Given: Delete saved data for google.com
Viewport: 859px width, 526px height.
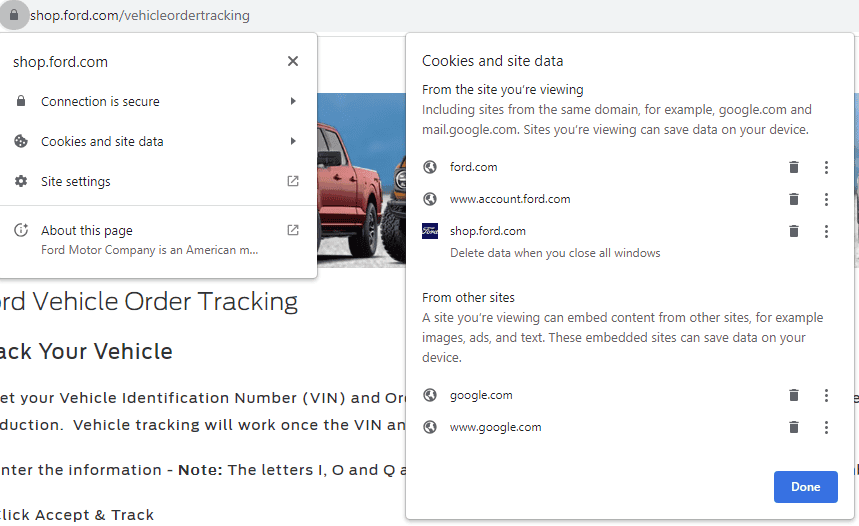Looking at the screenshot, I should [793, 395].
